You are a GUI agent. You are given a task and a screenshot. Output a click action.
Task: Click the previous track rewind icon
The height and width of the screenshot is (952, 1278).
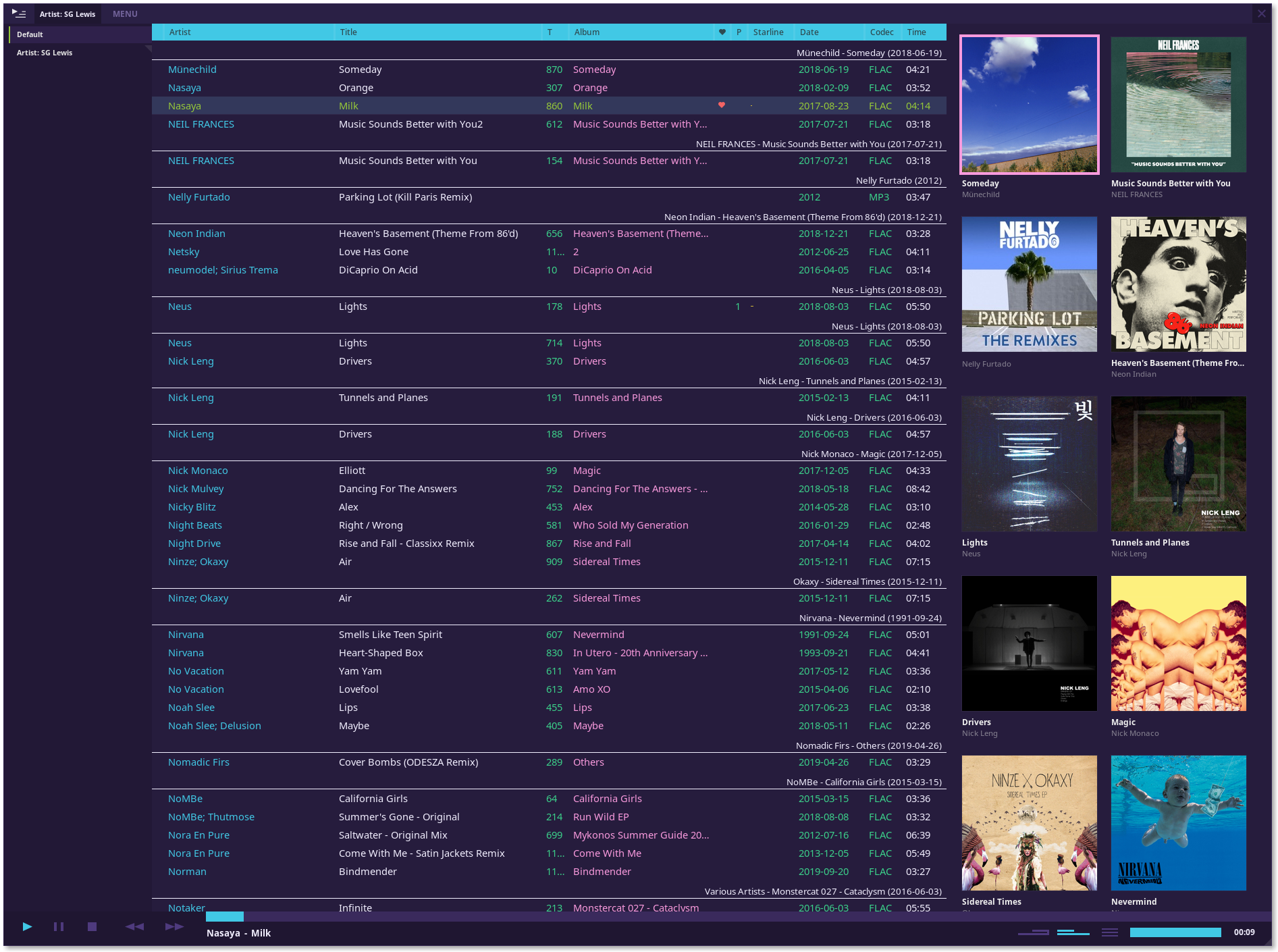(134, 926)
